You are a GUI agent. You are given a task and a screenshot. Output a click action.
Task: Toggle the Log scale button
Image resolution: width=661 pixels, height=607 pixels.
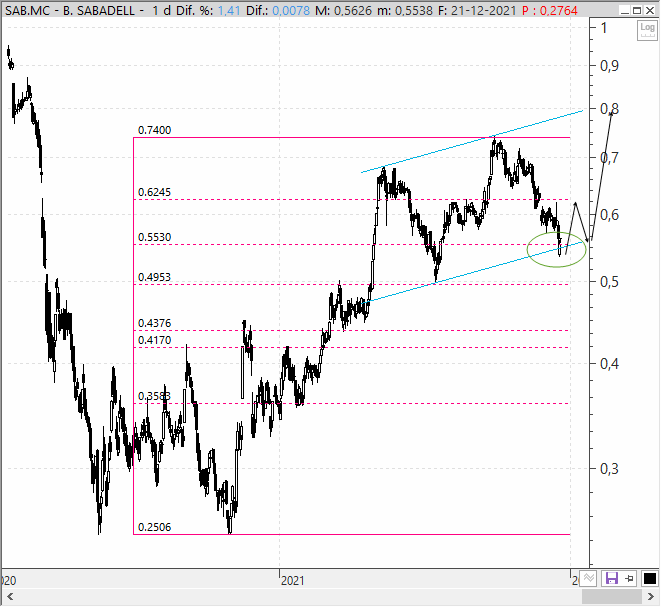(x=647, y=30)
